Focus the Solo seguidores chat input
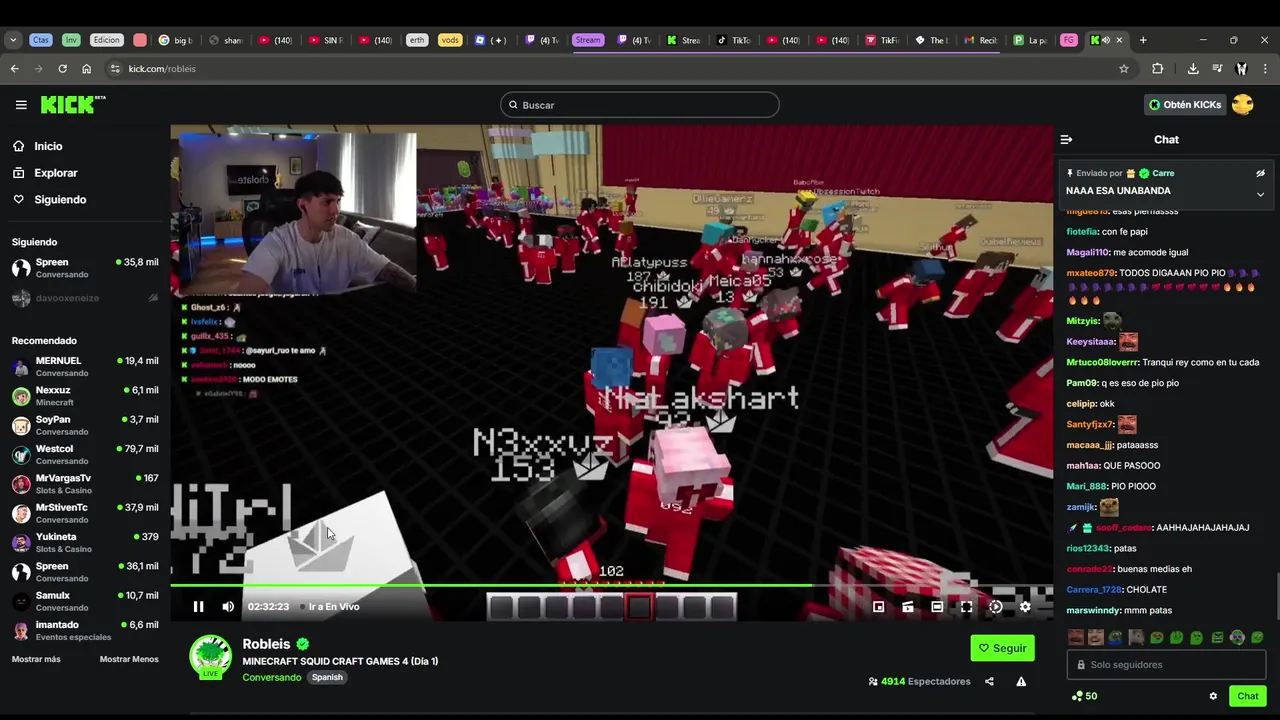This screenshot has width=1280, height=720. [x=1166, y=664]
